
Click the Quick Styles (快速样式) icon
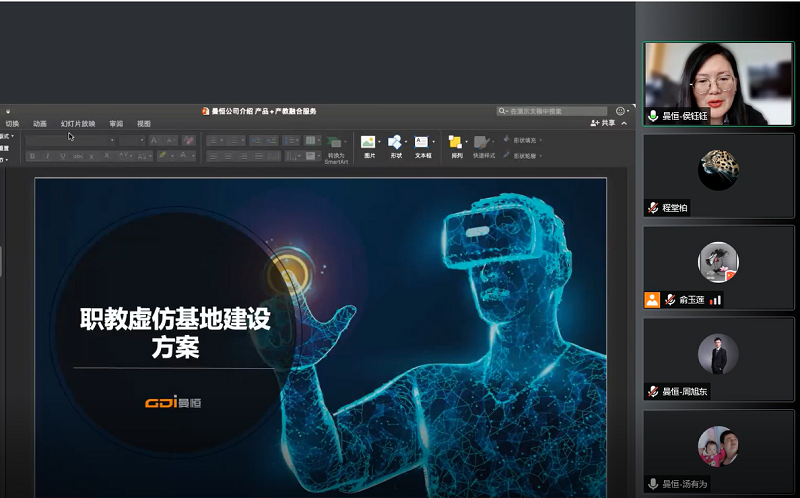(x=482, y=143)
